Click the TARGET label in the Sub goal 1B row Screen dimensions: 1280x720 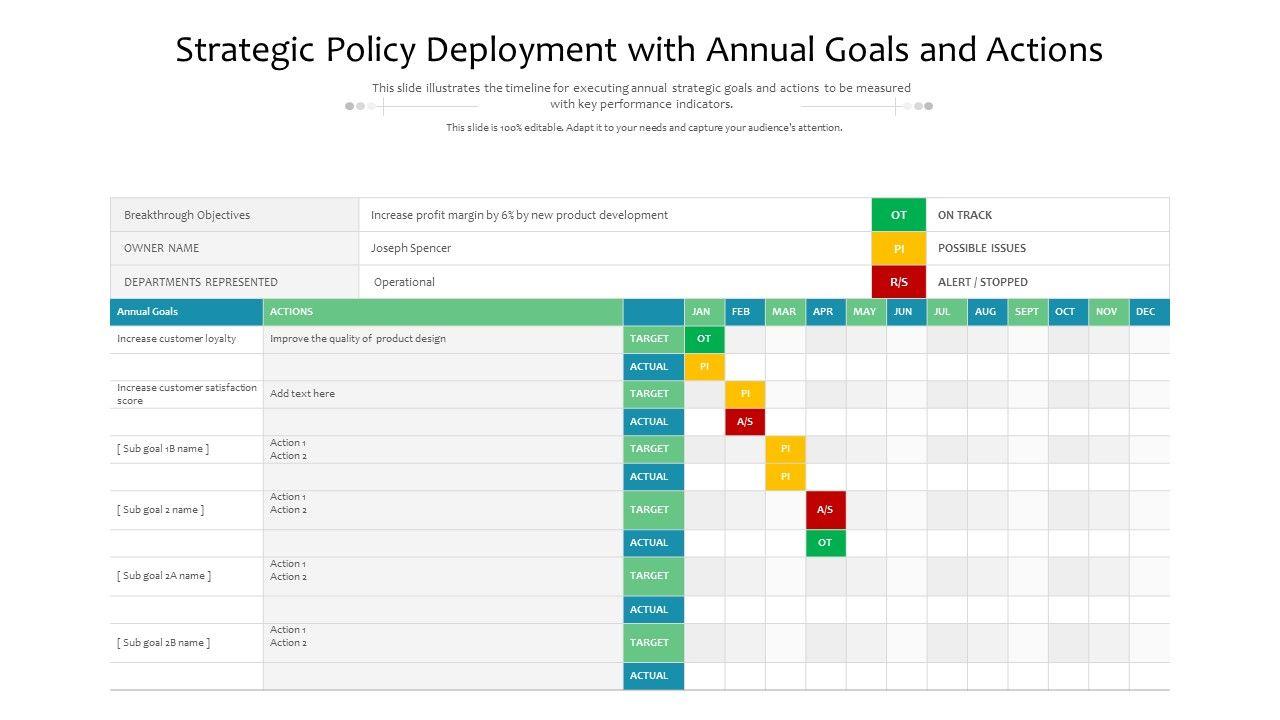coord(654,449)
